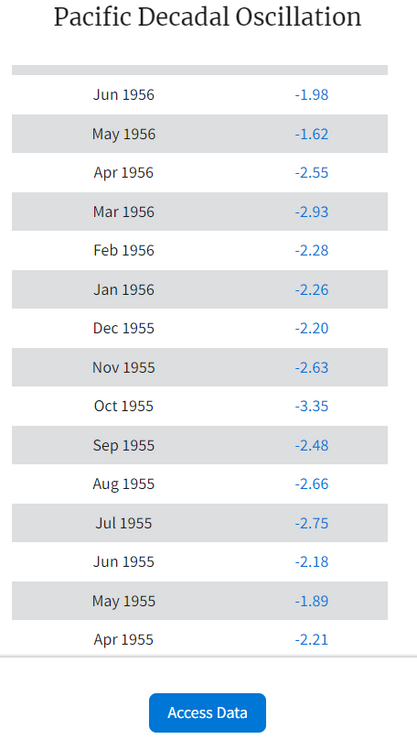Click the -2.48 value for Sep 1955
This screenshot has width=417, height=750.
coord(312,446)
